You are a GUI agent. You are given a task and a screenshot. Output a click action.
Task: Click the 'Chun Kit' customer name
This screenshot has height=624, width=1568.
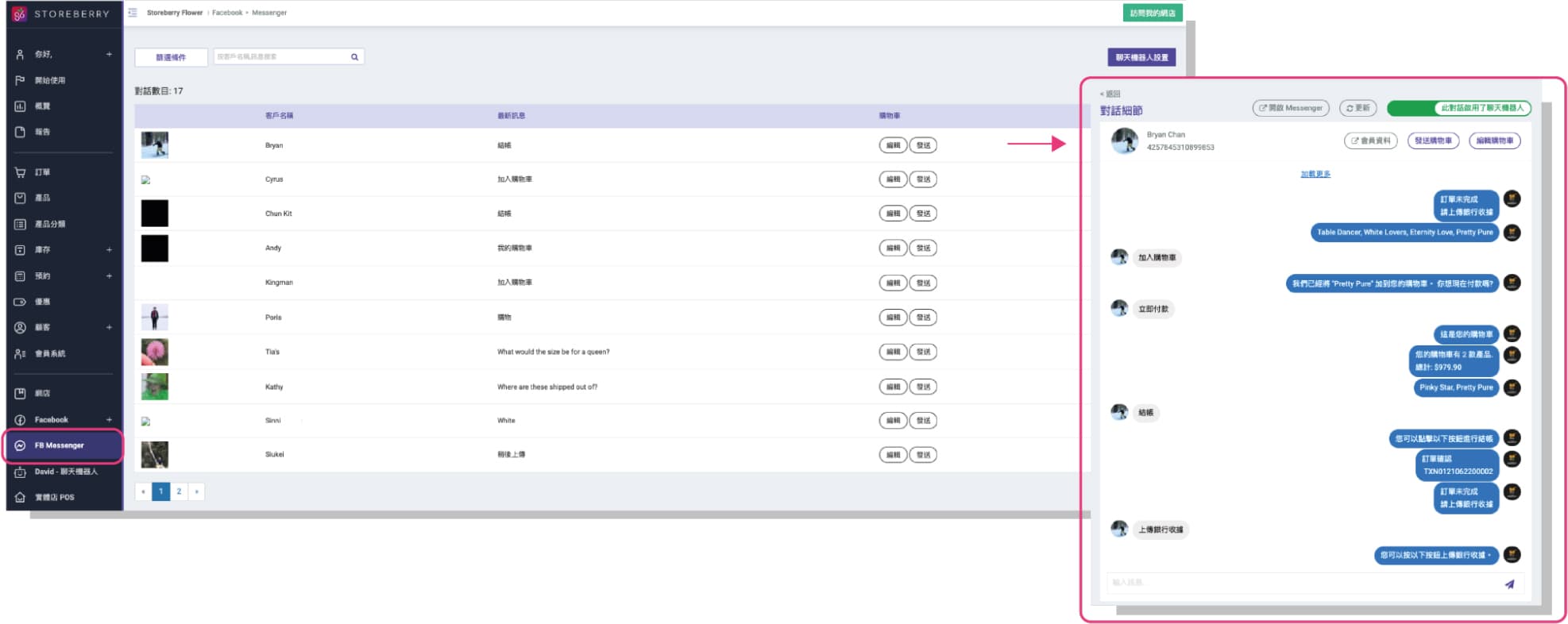click(279, 214)
